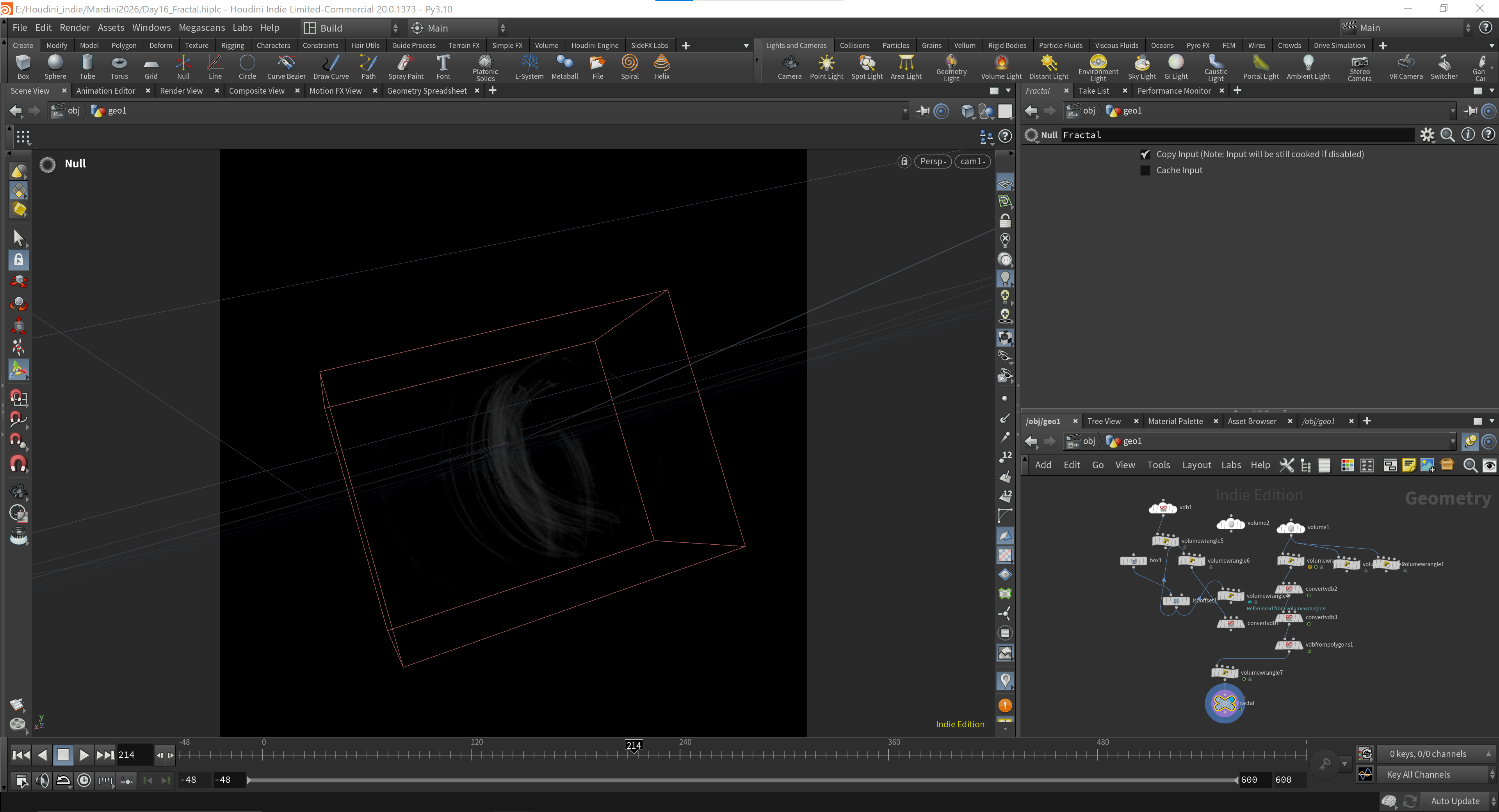Select the Material Palette tab
1499x812 pixels.
[x=1175, y=422]
